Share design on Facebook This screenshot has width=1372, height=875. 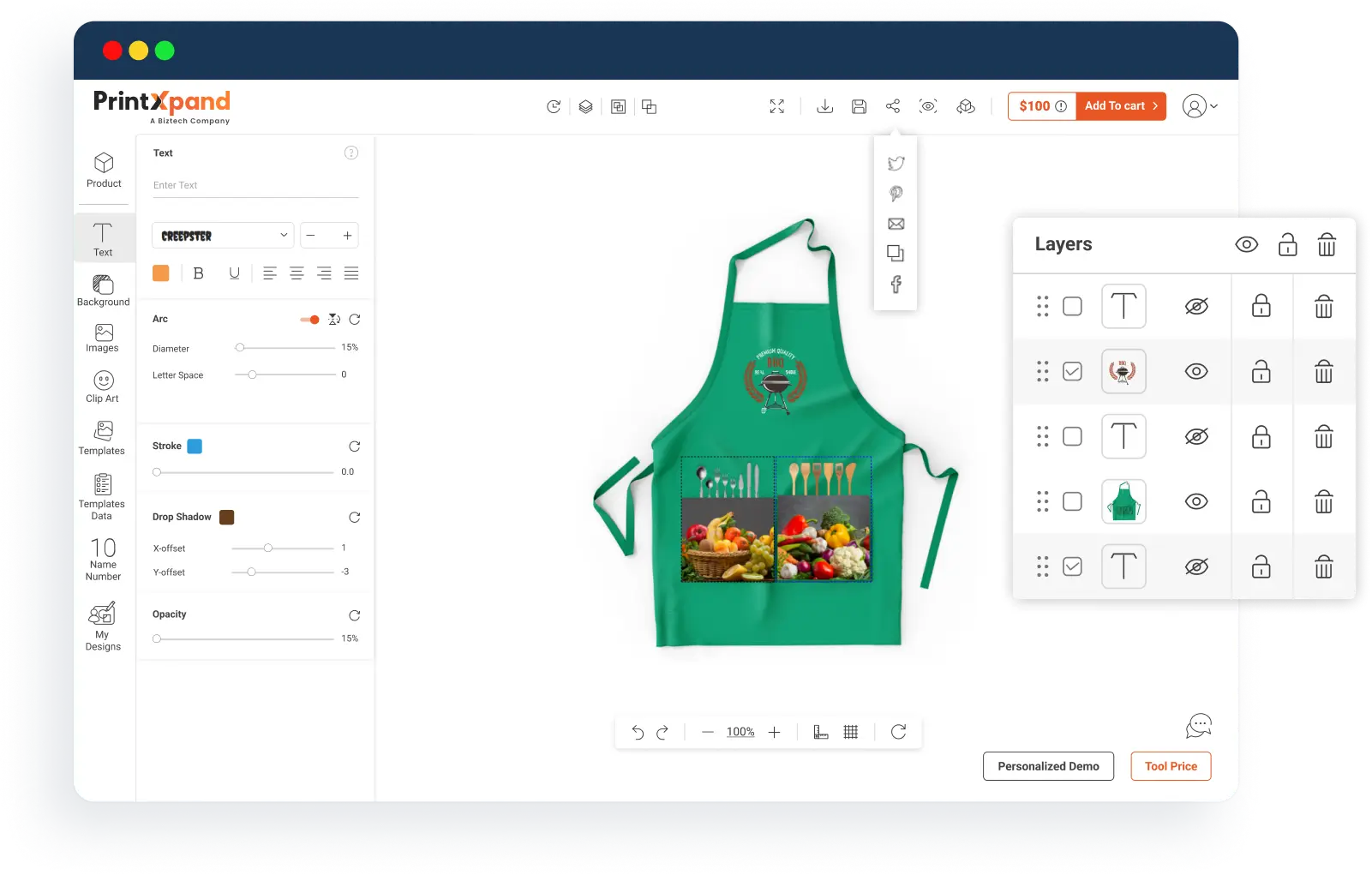coord(896,284)
